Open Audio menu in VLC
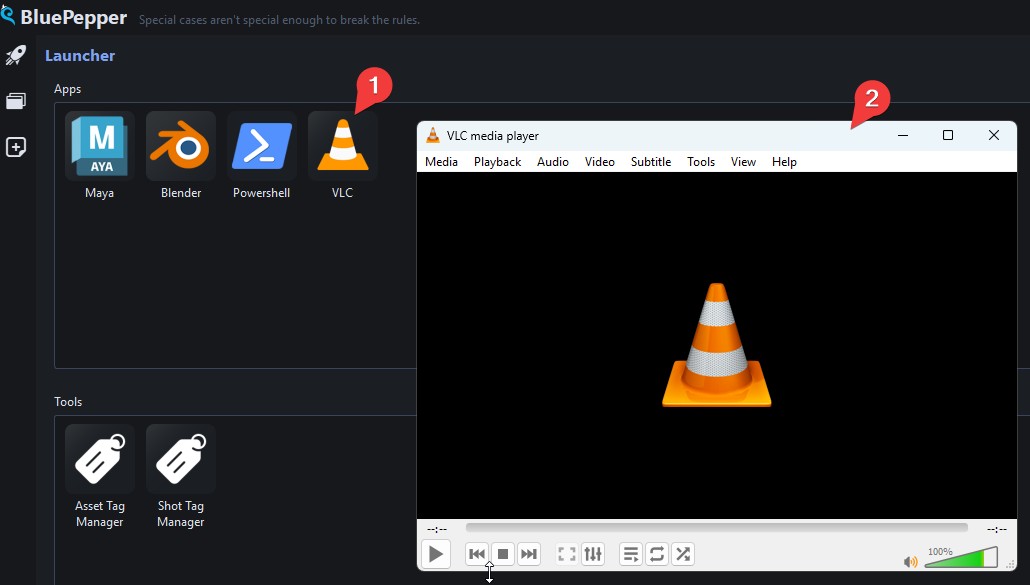The width and height of the screenshot is (1030, 585). click(552, 162)
